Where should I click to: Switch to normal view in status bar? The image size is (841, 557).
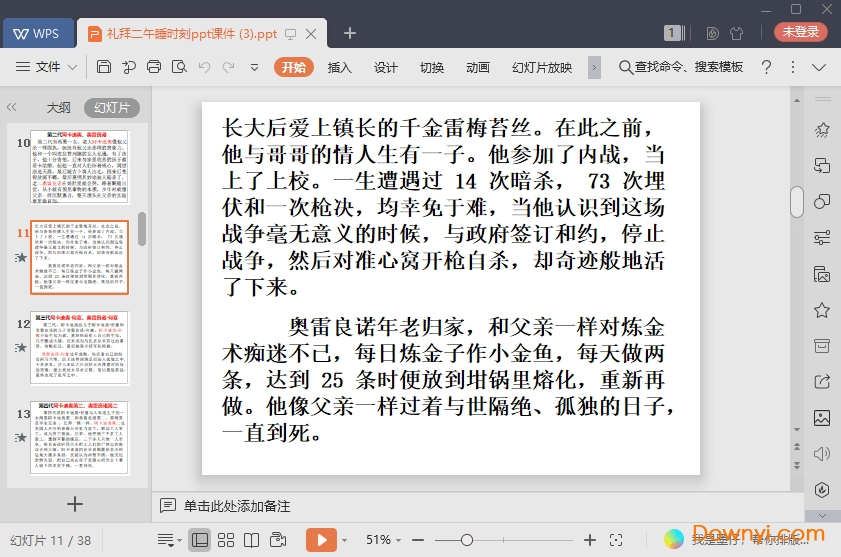click(200, 540)
